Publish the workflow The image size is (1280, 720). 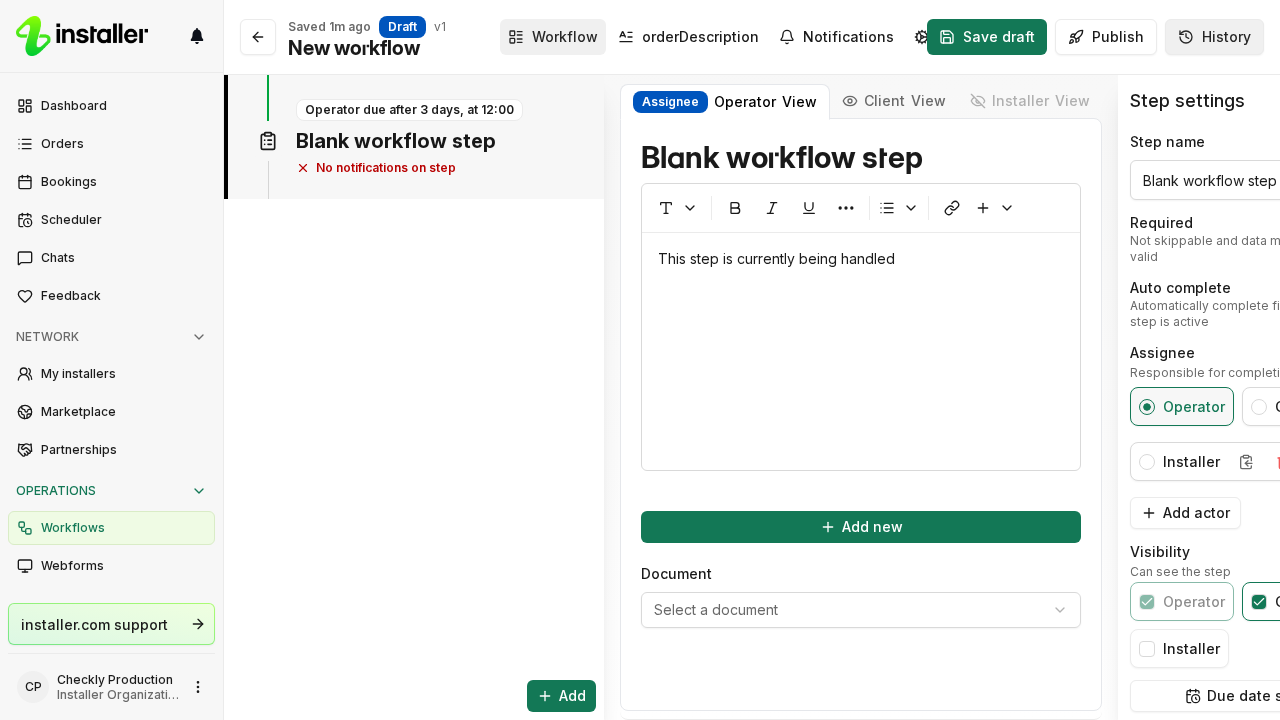[1106, 37]
